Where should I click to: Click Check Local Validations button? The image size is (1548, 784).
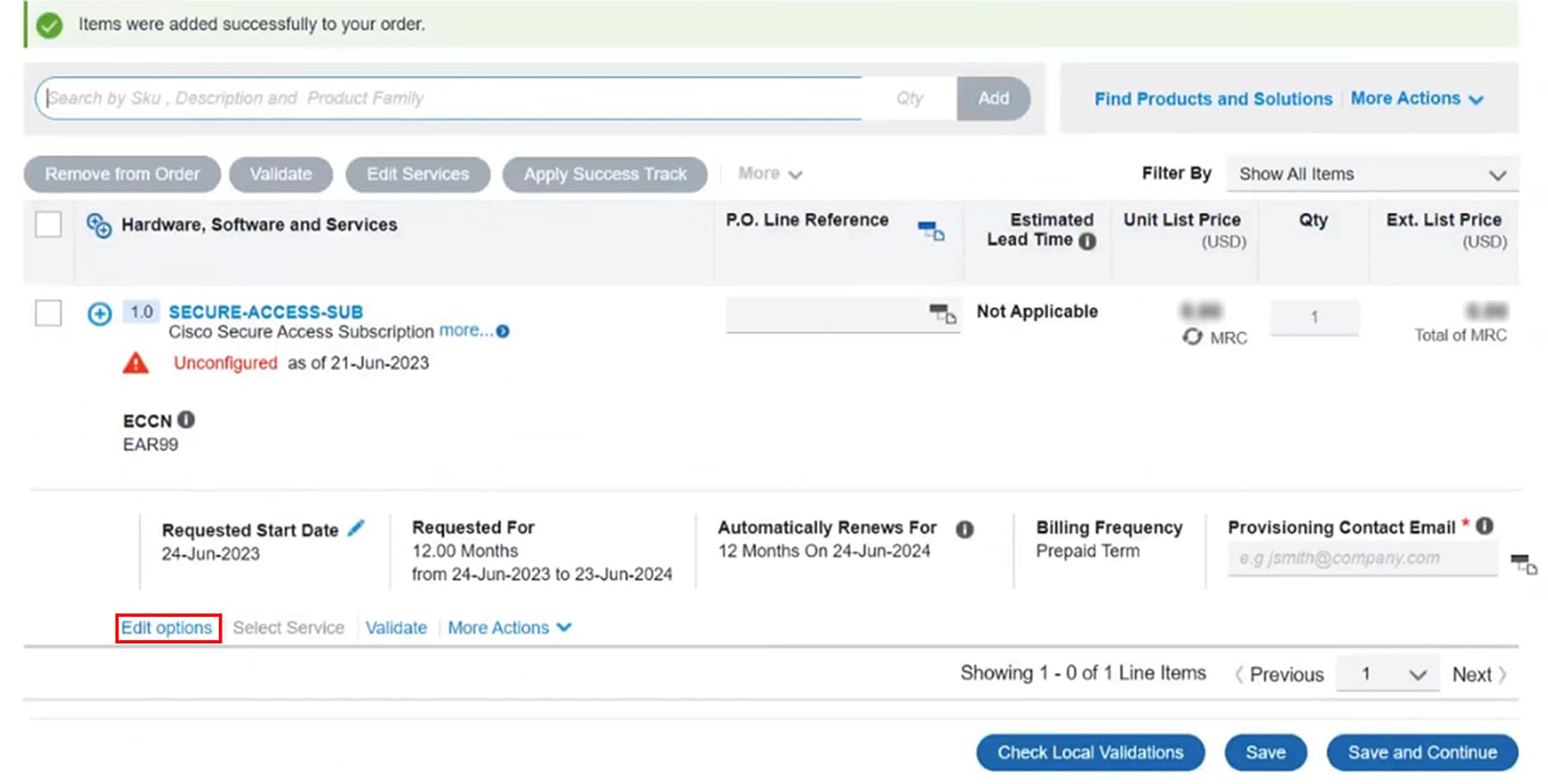click(1090, 752)
